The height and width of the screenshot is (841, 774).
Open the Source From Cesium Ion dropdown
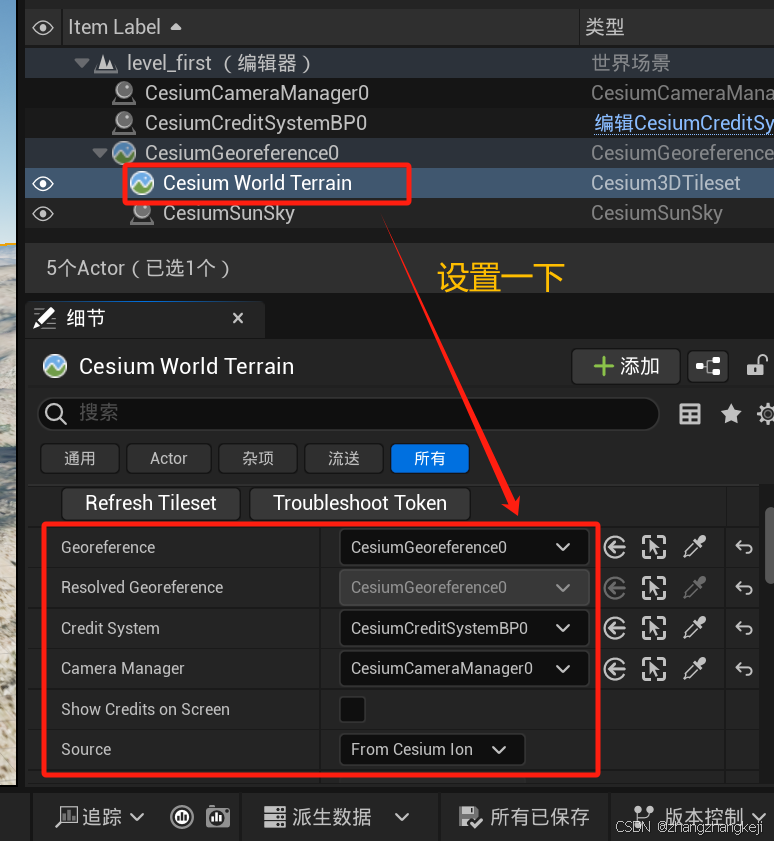[x=432, y=749]
